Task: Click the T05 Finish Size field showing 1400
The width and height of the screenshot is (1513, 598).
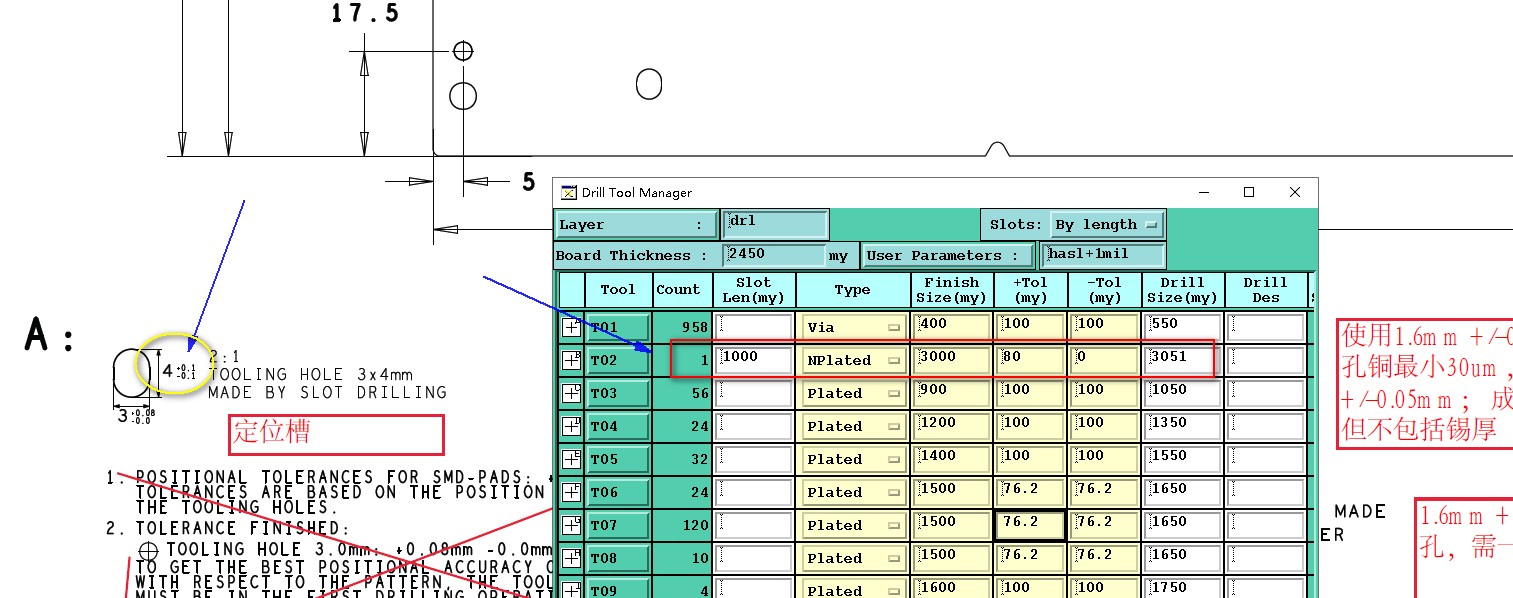Action: click(x=953, y=459)
